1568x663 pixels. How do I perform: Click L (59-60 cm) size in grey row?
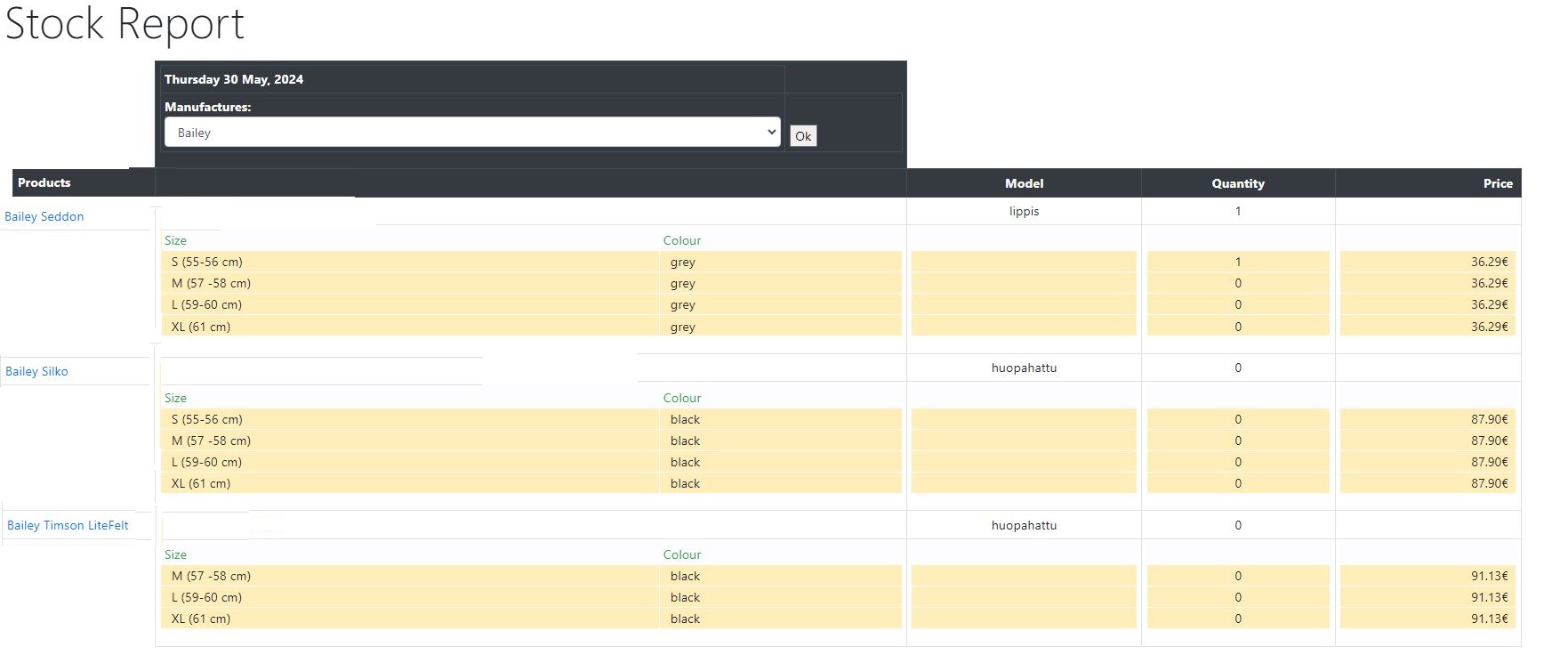pyautogui.click(x=206, y=304)
